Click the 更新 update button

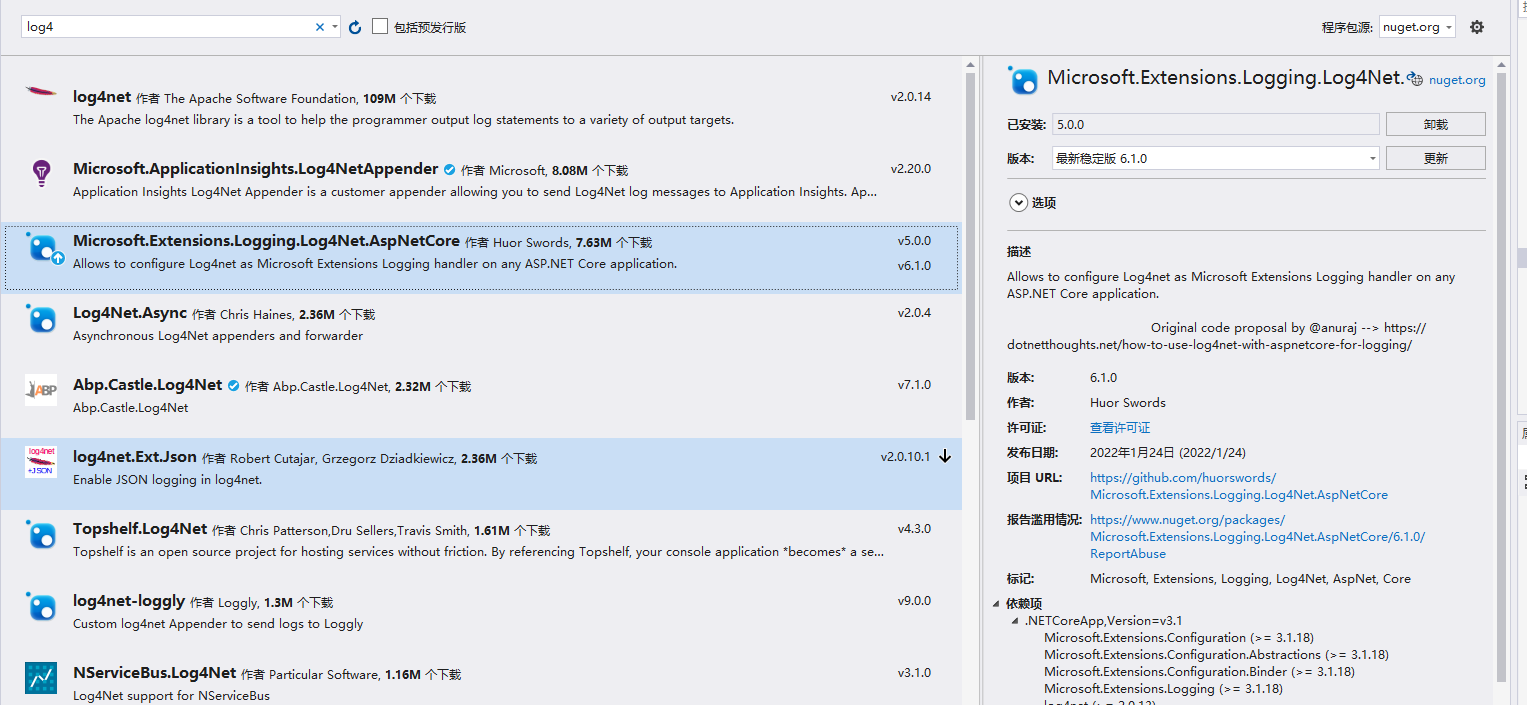point(1435,158)
